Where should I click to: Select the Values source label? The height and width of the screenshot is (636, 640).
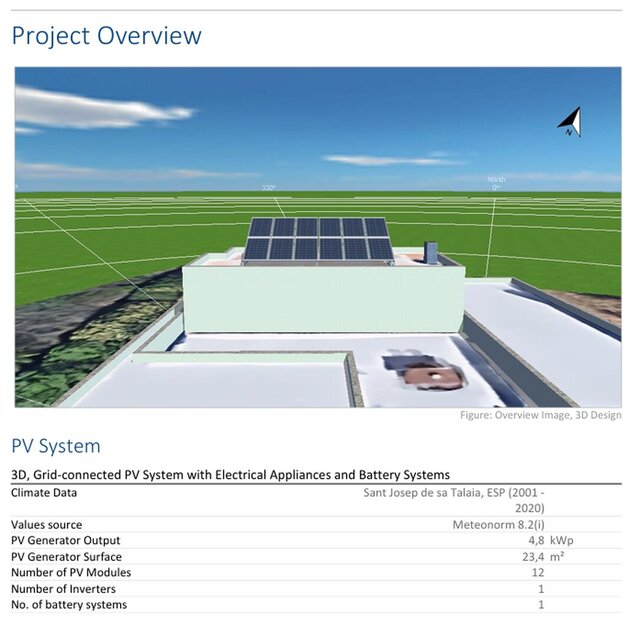tap(47, 524)
